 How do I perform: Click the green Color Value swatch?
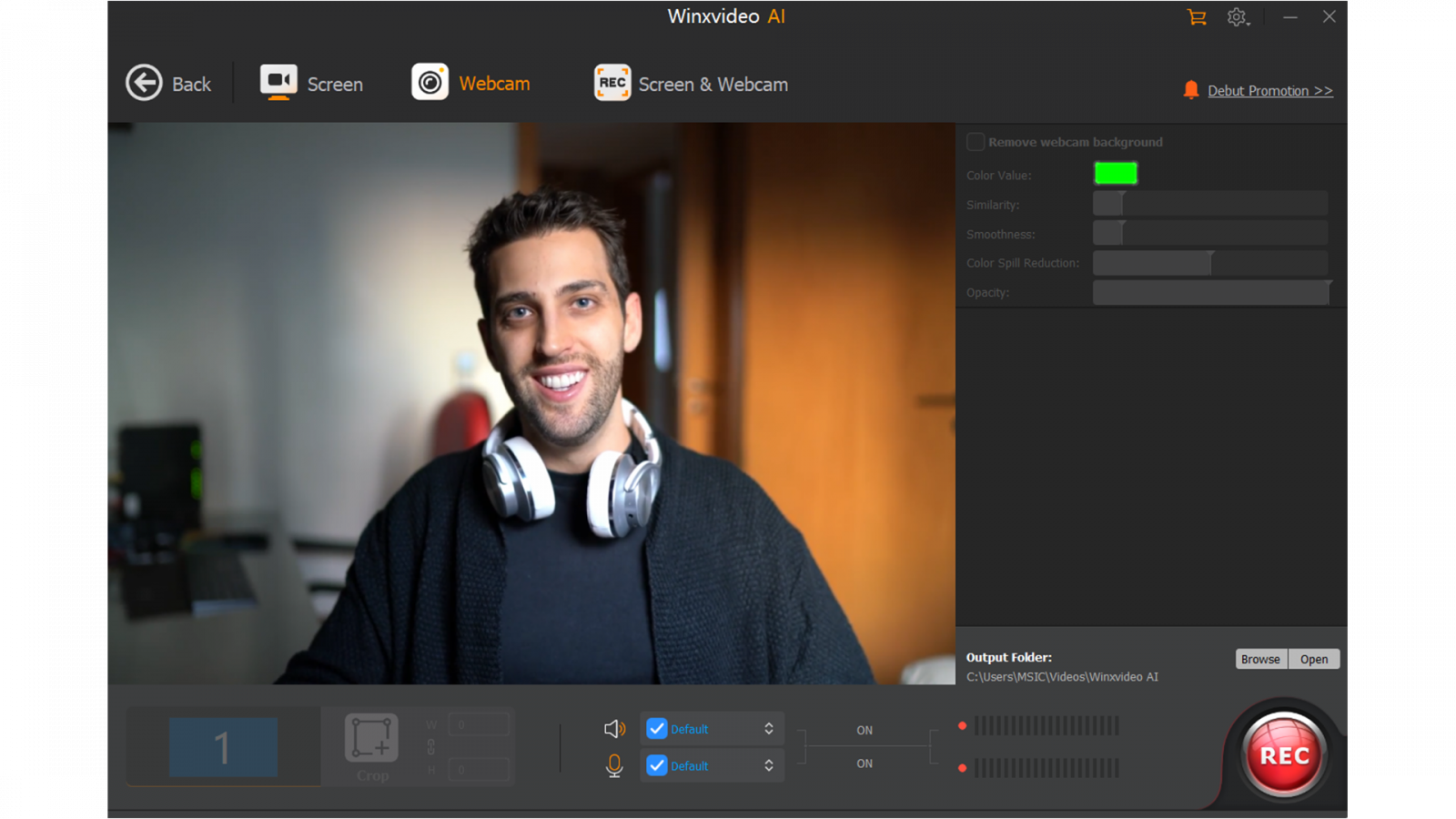(x=1116, y=173)
